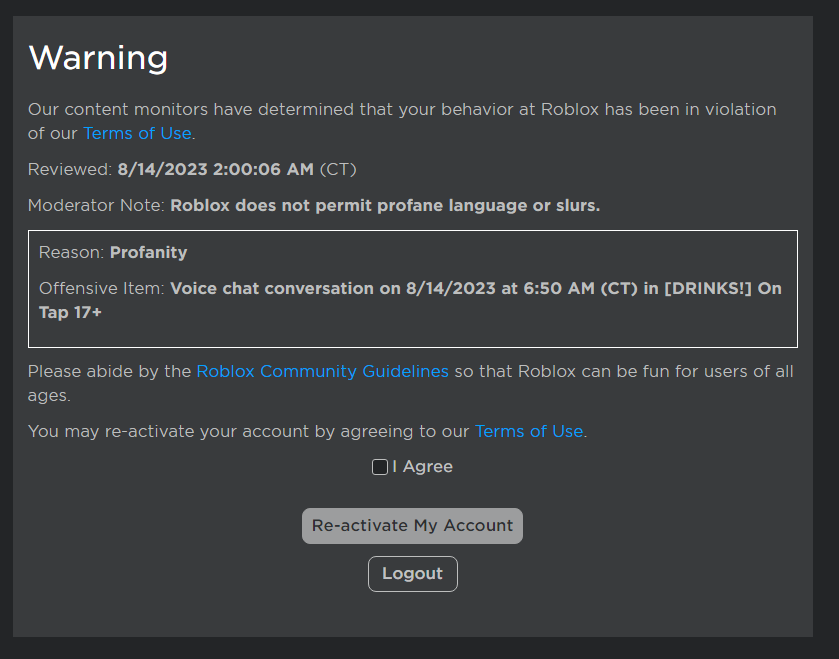Open Terms of Use link in first paragraph
This screenshot has width=839, height=659.
[137, 133]
